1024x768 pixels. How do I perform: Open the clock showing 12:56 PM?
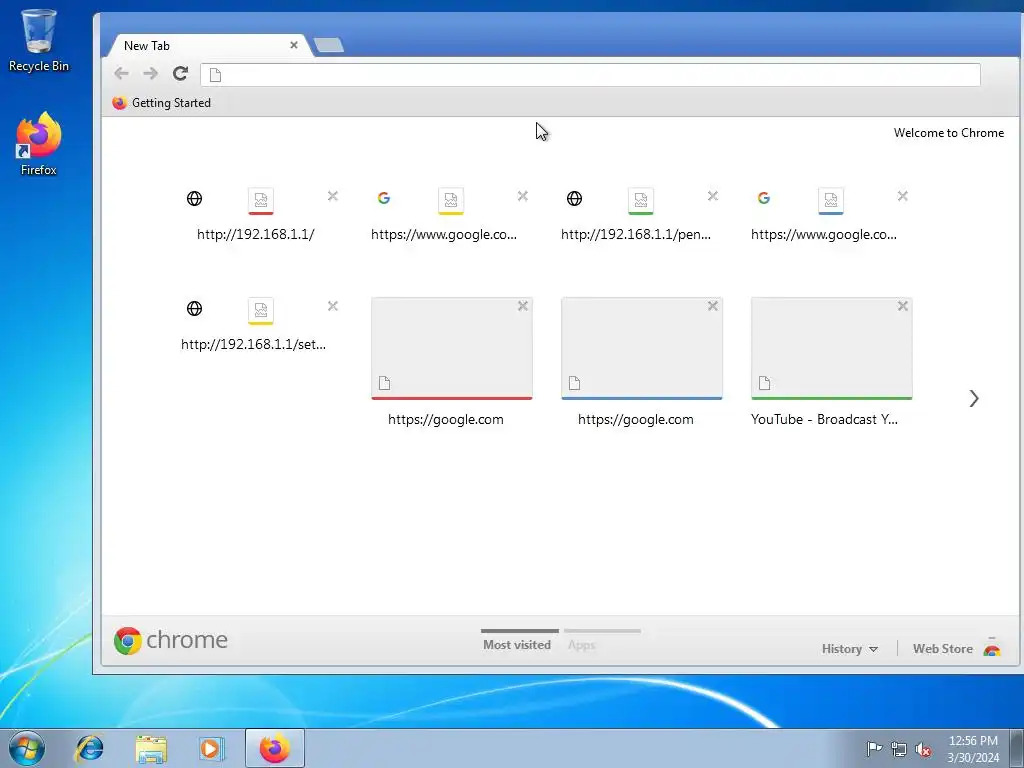click(x=973, y=749)
